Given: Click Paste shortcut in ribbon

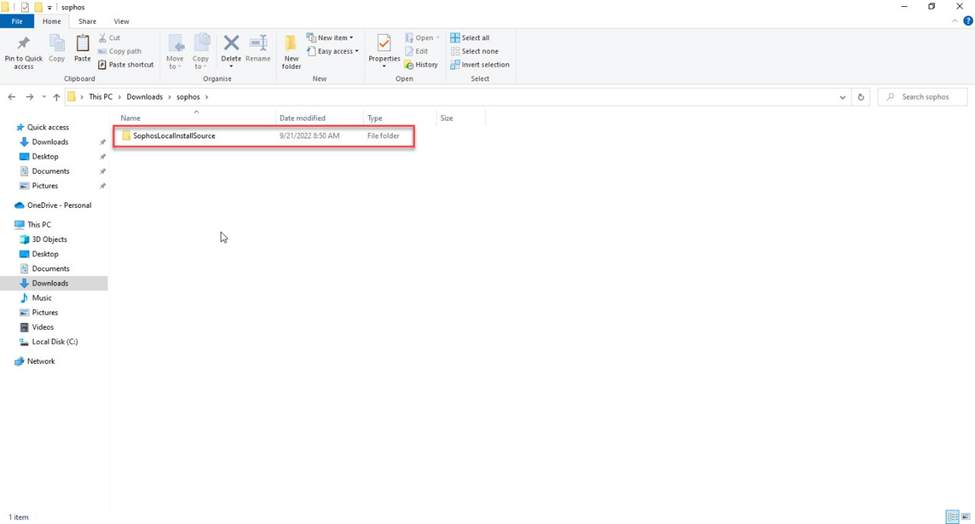Looking at the screenshot, I should pyautogui.click(x=126, y=65).
